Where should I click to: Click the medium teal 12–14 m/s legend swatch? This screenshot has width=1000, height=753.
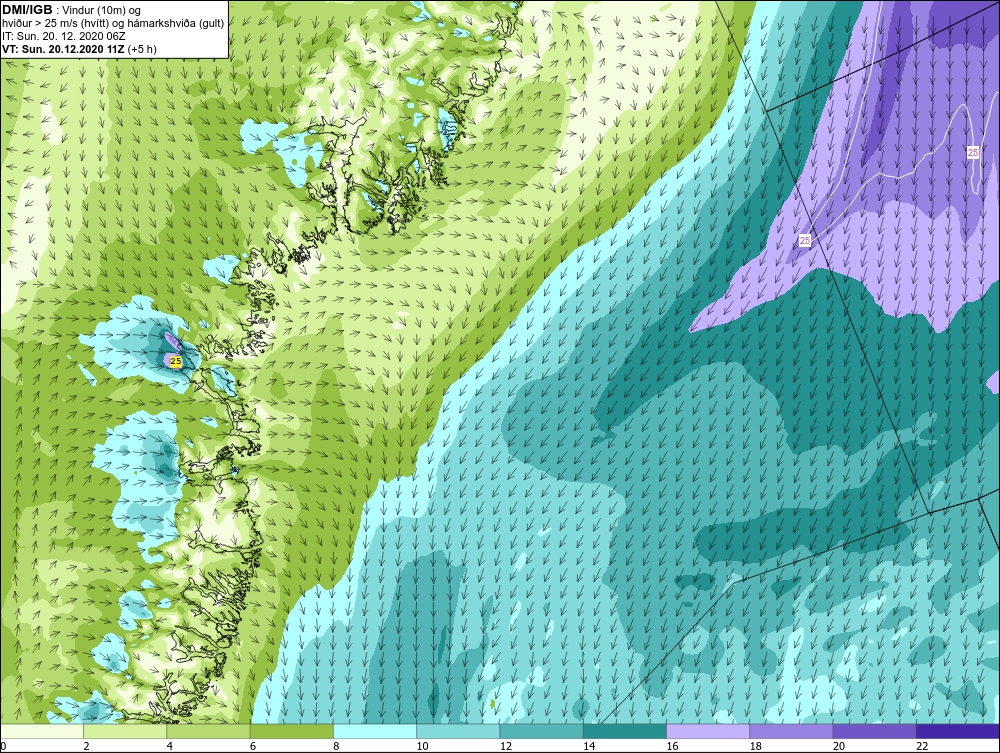coord(541,731)
